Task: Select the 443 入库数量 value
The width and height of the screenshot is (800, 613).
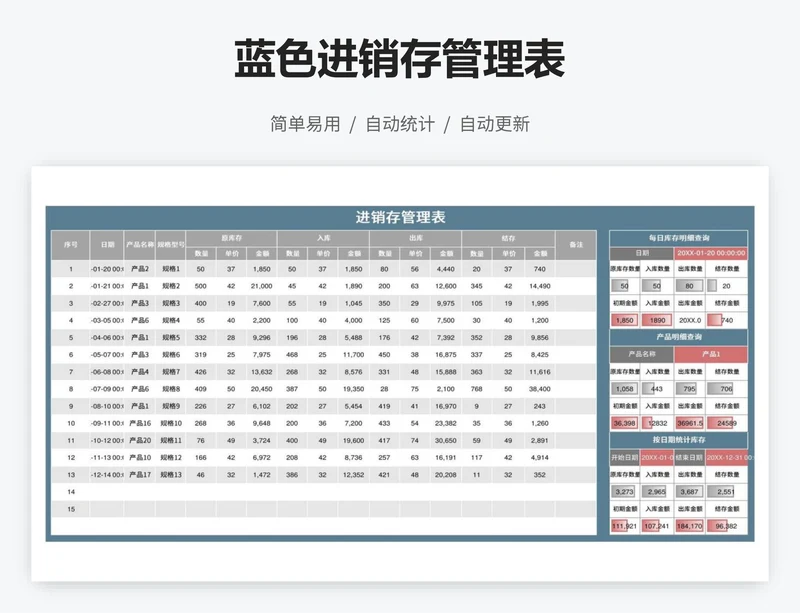Action: (657, 389)
